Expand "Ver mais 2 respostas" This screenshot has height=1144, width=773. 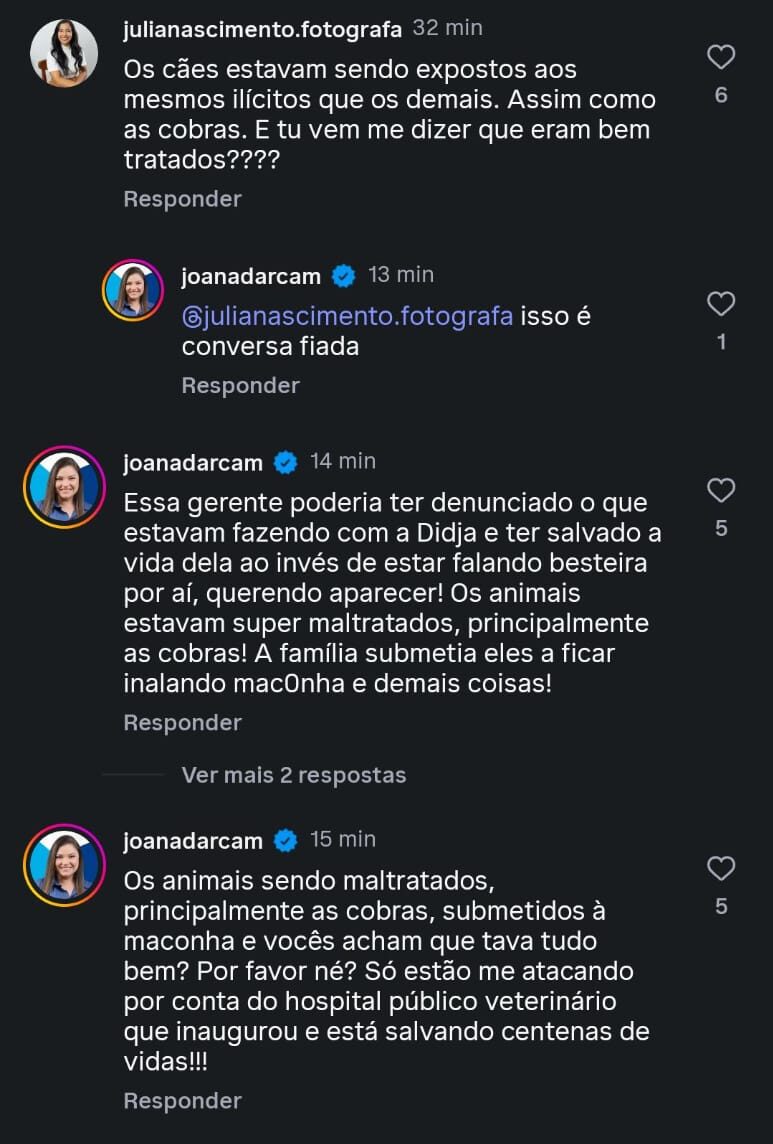294,775
